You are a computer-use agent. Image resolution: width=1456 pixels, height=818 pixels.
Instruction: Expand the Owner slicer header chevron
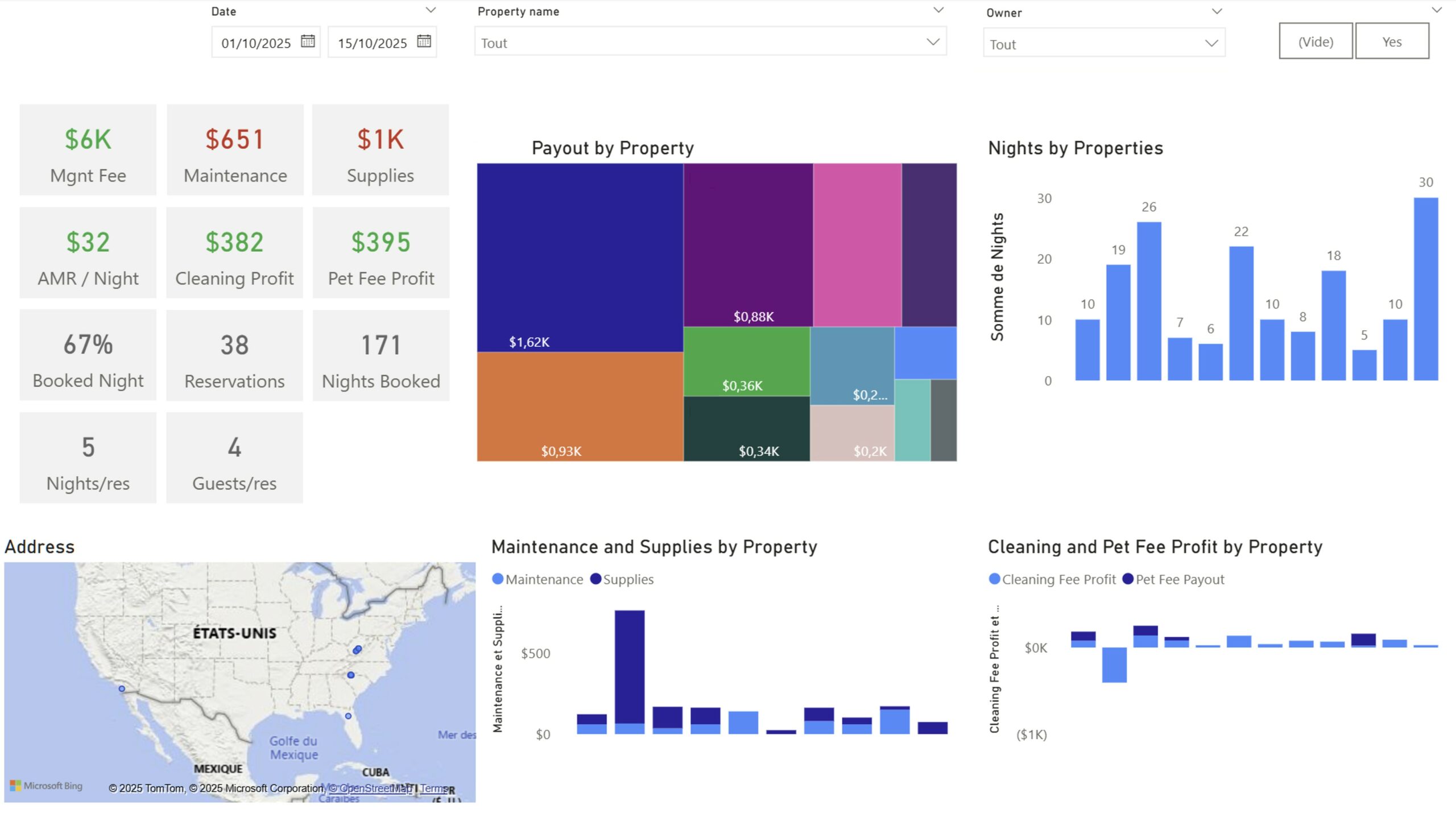pyautogui.click(x=1217, y=11)
